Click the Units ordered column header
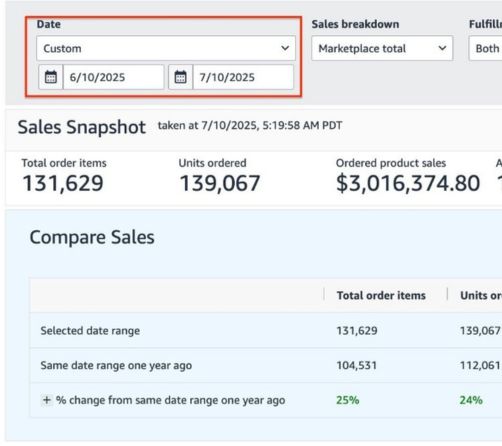Image resolution: width=502 pixels, height=446 pixels. click(x=481, y=295)
